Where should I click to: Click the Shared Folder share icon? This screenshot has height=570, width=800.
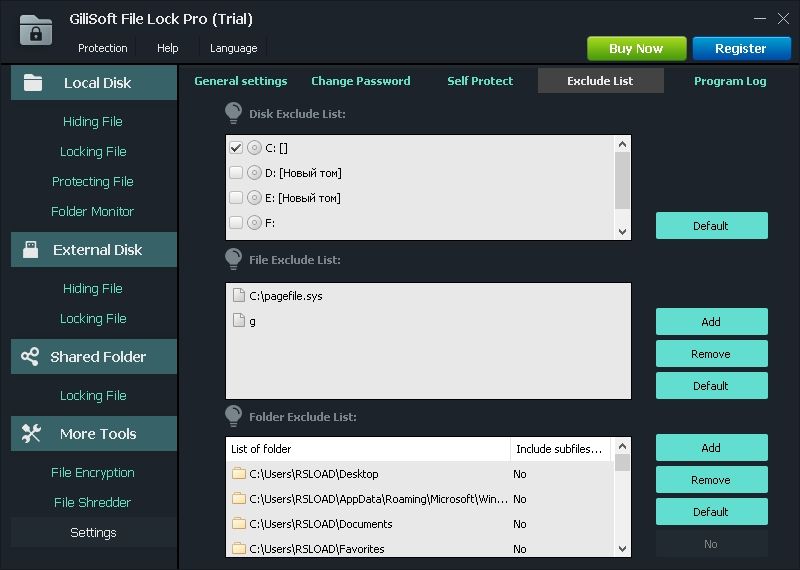click(x=30, y=356)
